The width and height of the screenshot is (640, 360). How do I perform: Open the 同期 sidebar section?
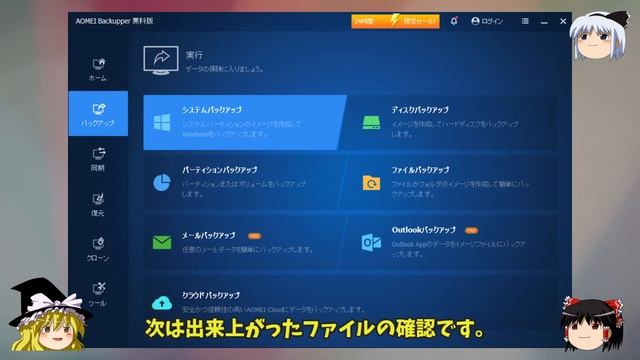tap(98, 159)
